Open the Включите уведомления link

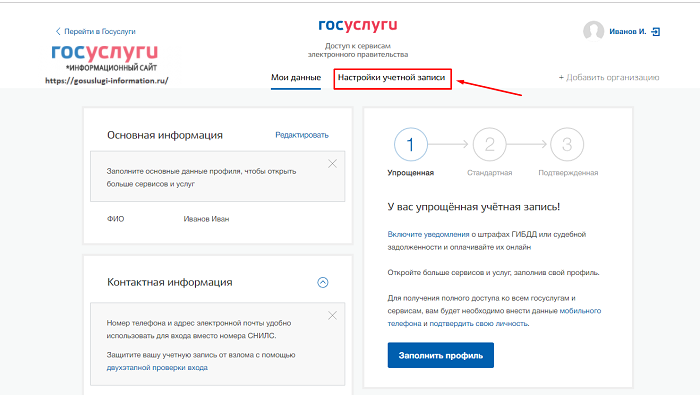pyautogui.click(x=428, y=234)
